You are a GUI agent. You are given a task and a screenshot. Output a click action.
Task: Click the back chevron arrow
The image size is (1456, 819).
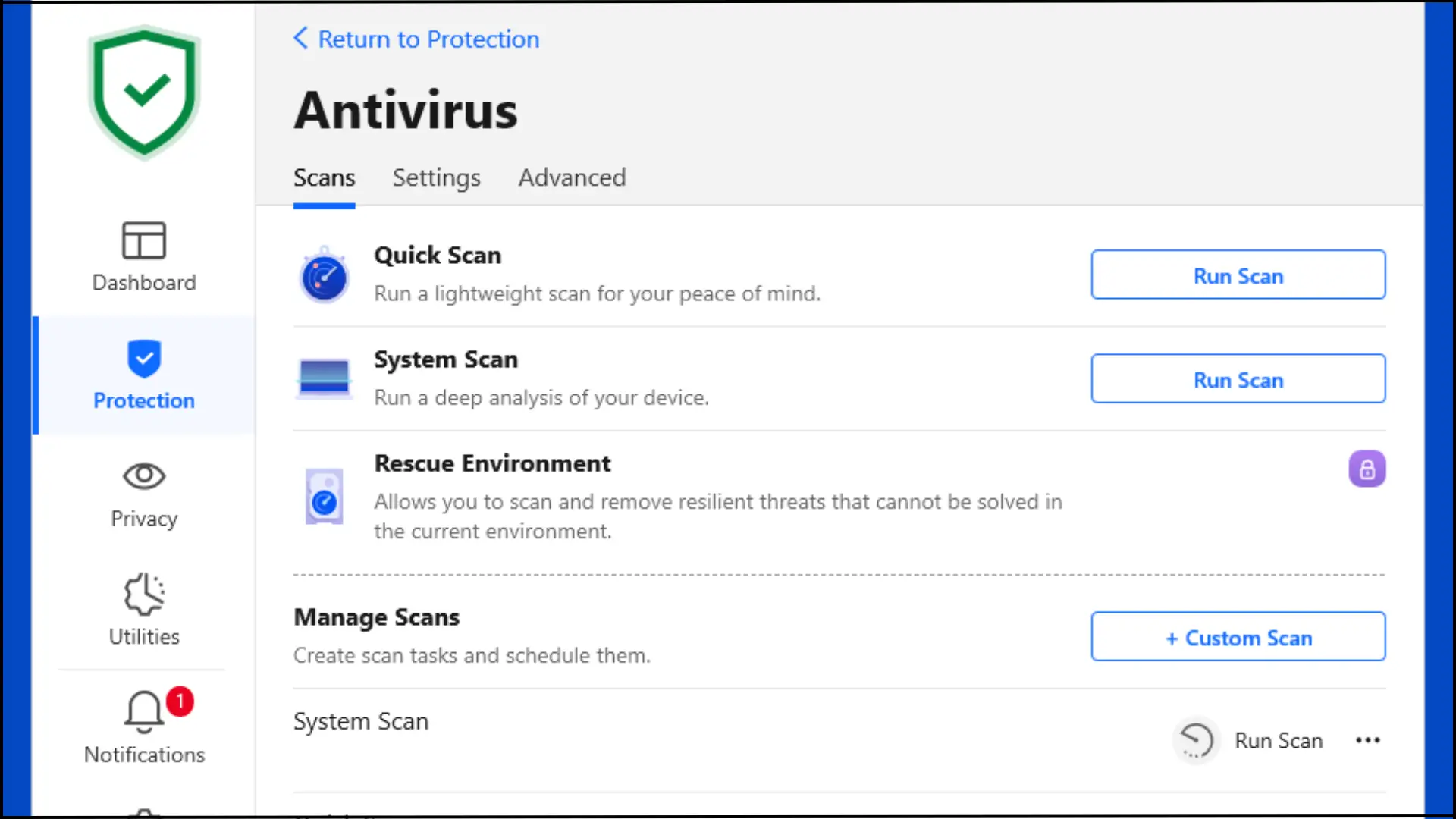click(x=301, y=38)
